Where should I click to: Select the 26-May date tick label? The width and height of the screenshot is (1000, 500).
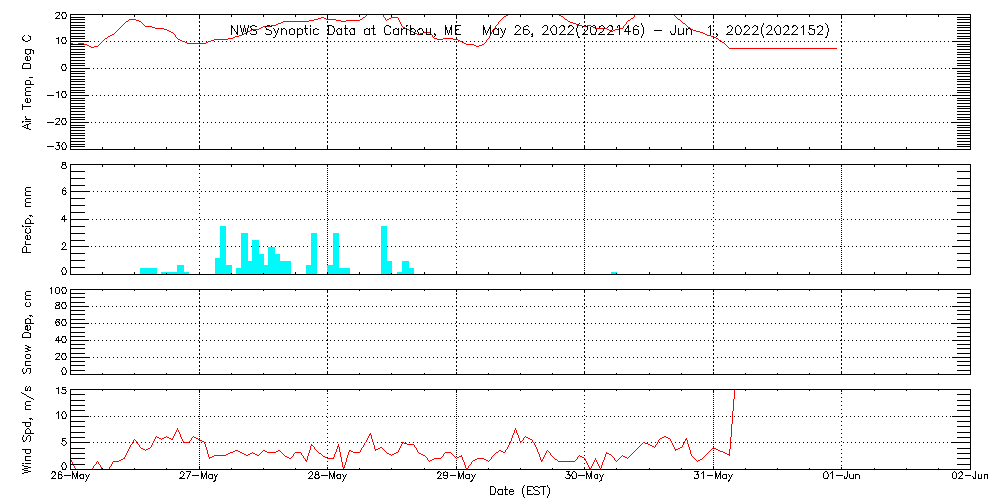click(73, 477)
